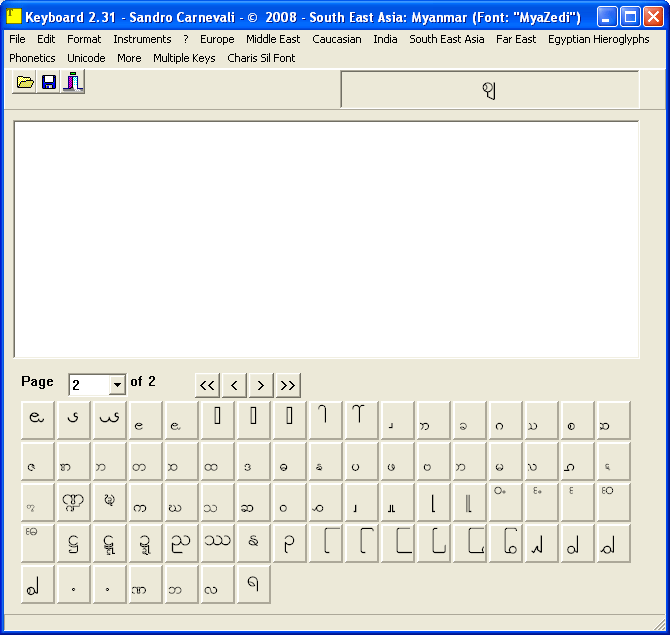Jump to last page with >> button
670x635 pixels.
288,385
